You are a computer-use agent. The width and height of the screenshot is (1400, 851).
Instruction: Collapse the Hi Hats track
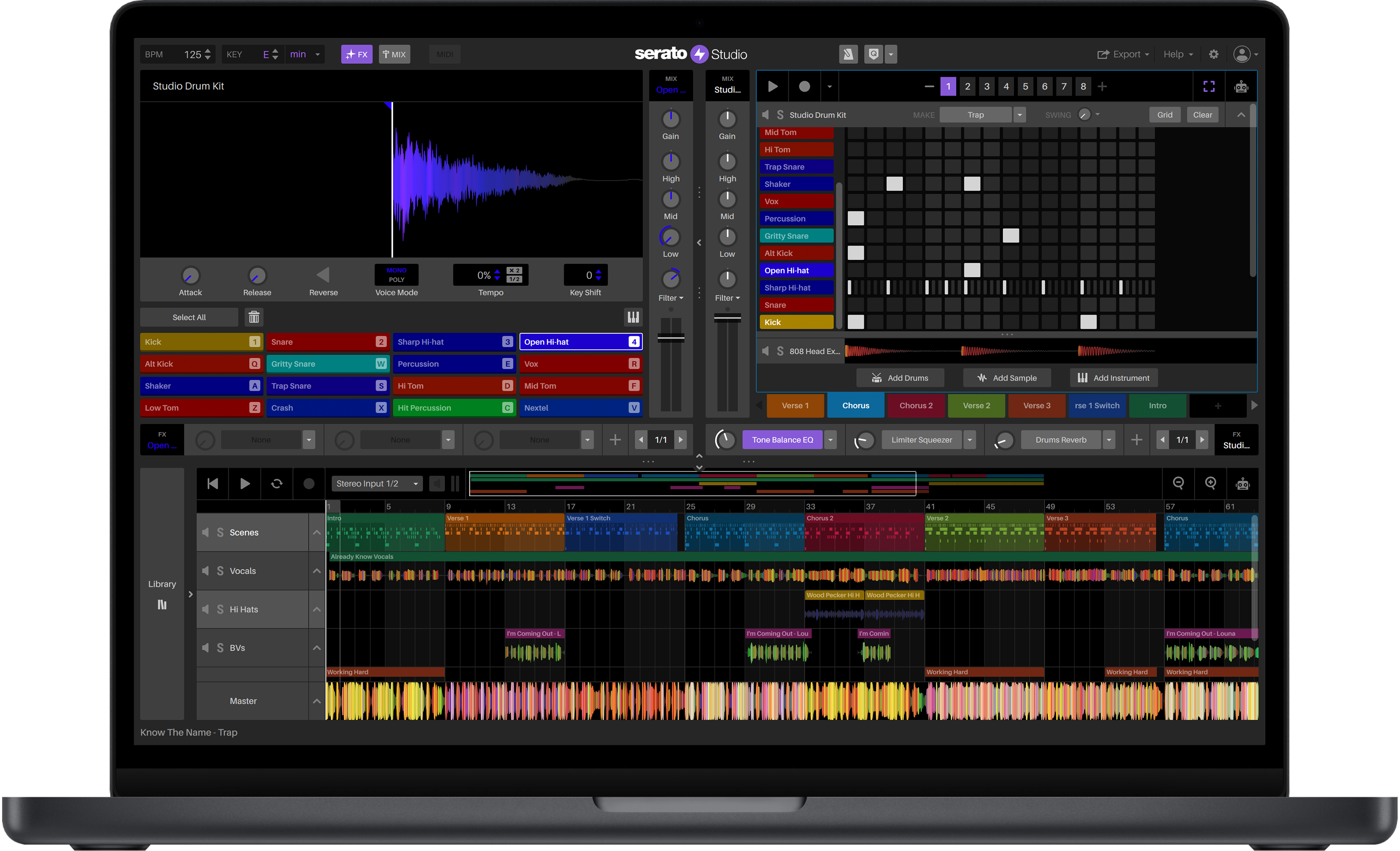[x=316, y=609]
